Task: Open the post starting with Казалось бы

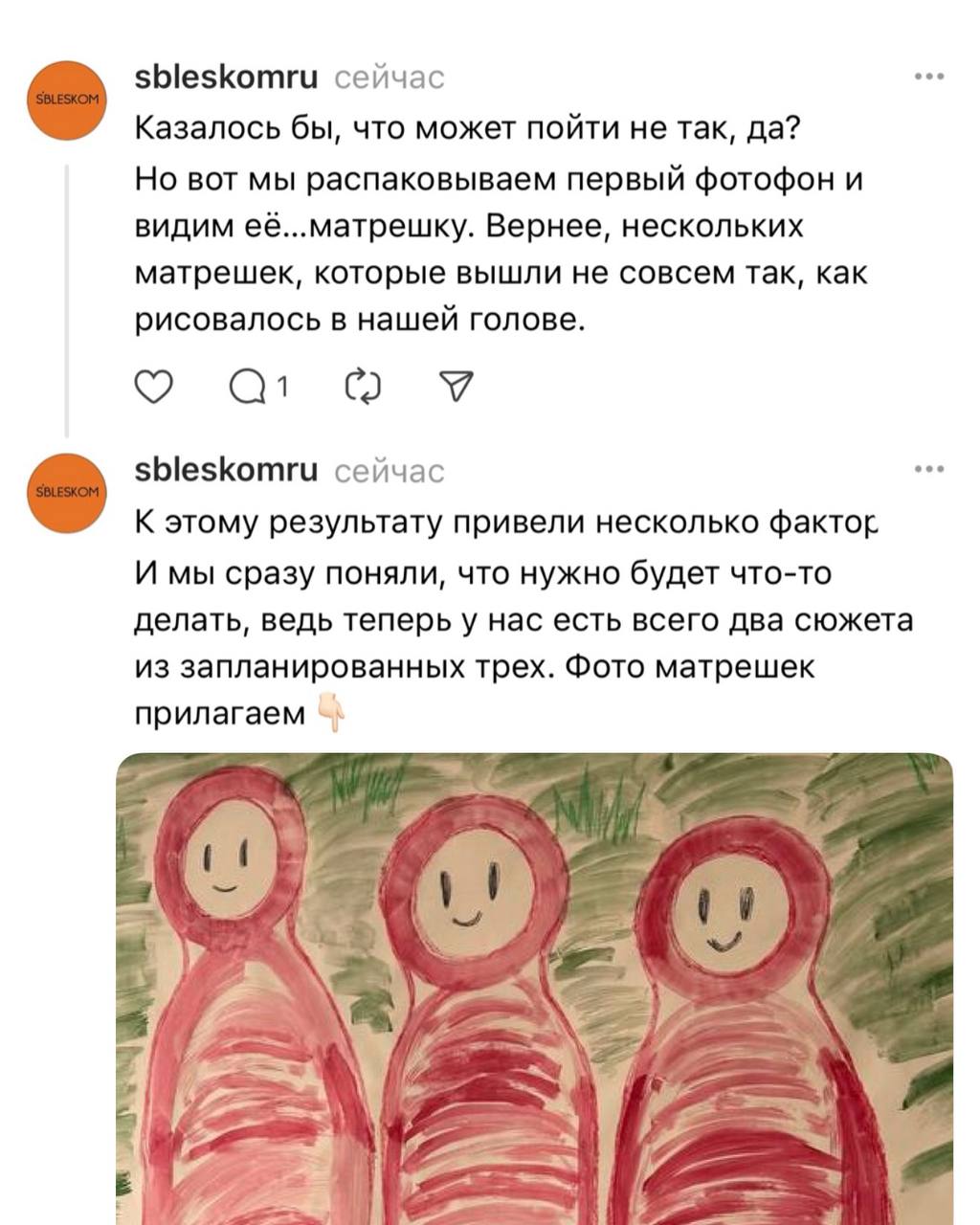Action: [x=501, y=224]
